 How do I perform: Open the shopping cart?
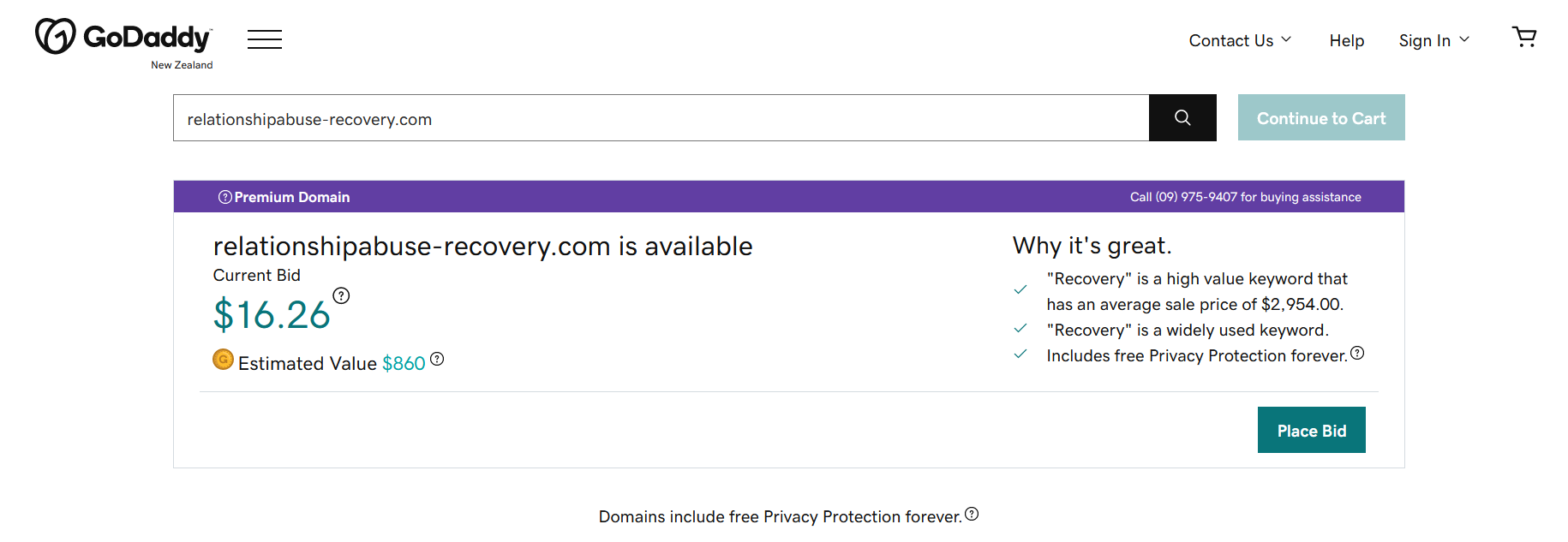coord(1524,37)
